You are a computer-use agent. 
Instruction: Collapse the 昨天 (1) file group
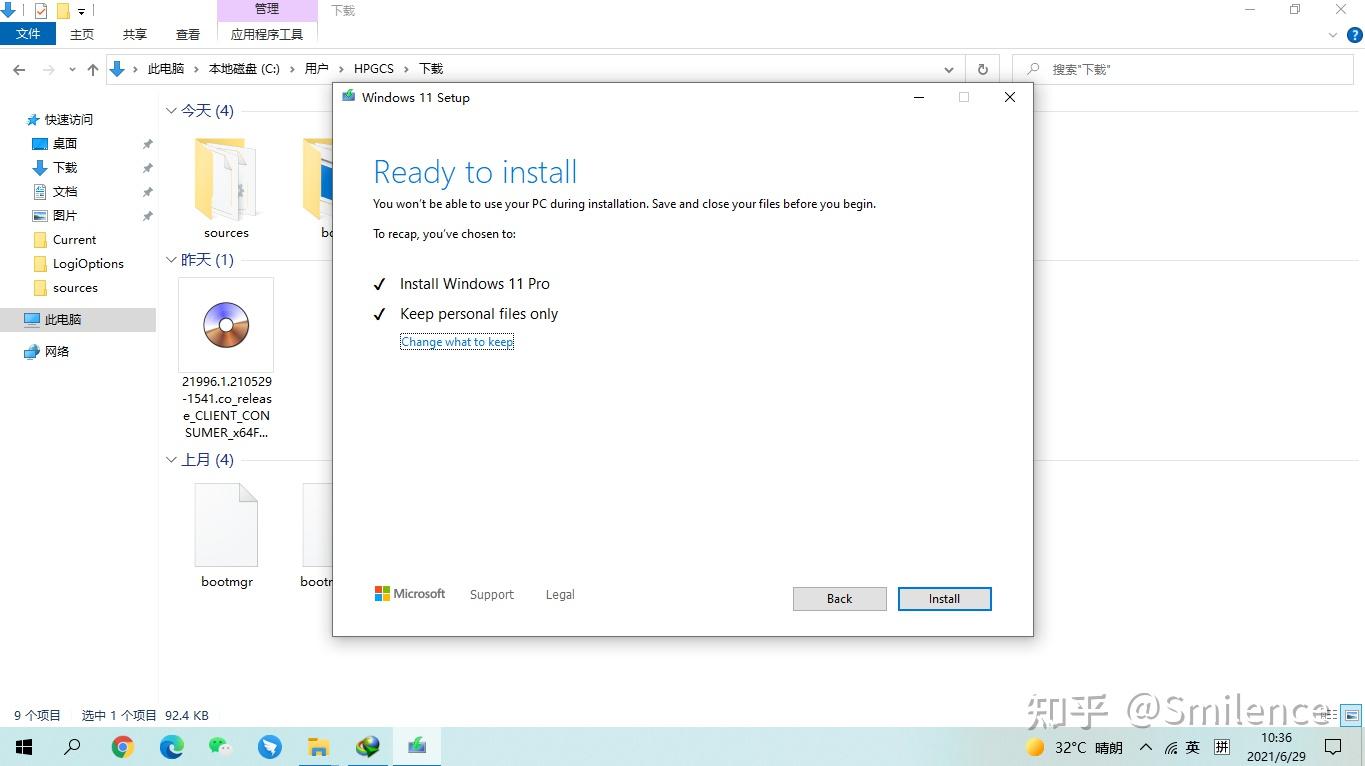(171, 260)
